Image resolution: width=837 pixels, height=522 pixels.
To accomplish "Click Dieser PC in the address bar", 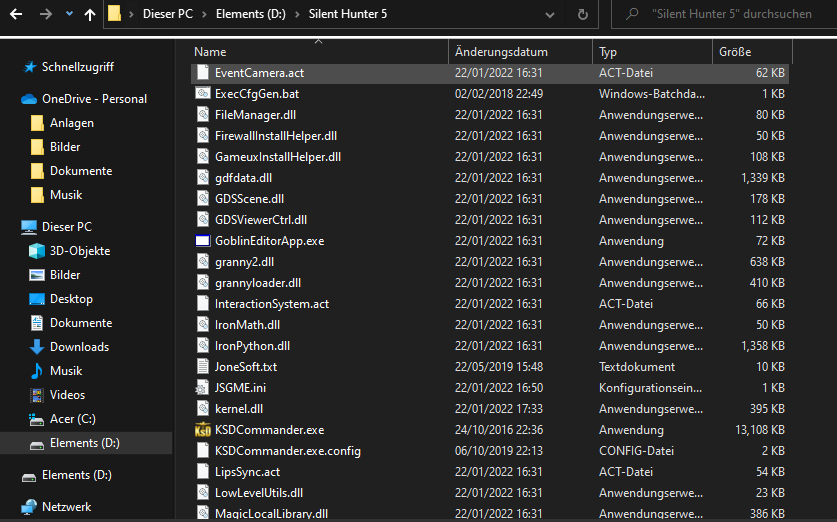I will pyautogui.click(x=168, y=14).
